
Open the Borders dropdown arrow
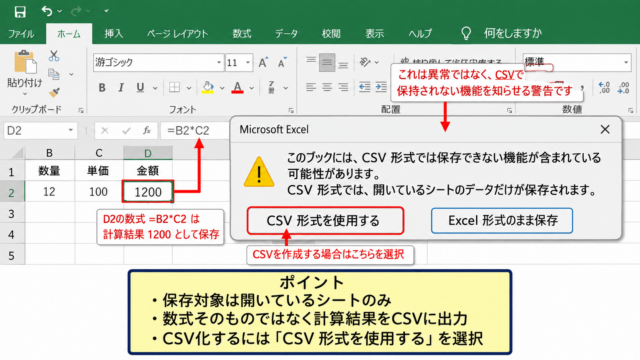[189, 88]
